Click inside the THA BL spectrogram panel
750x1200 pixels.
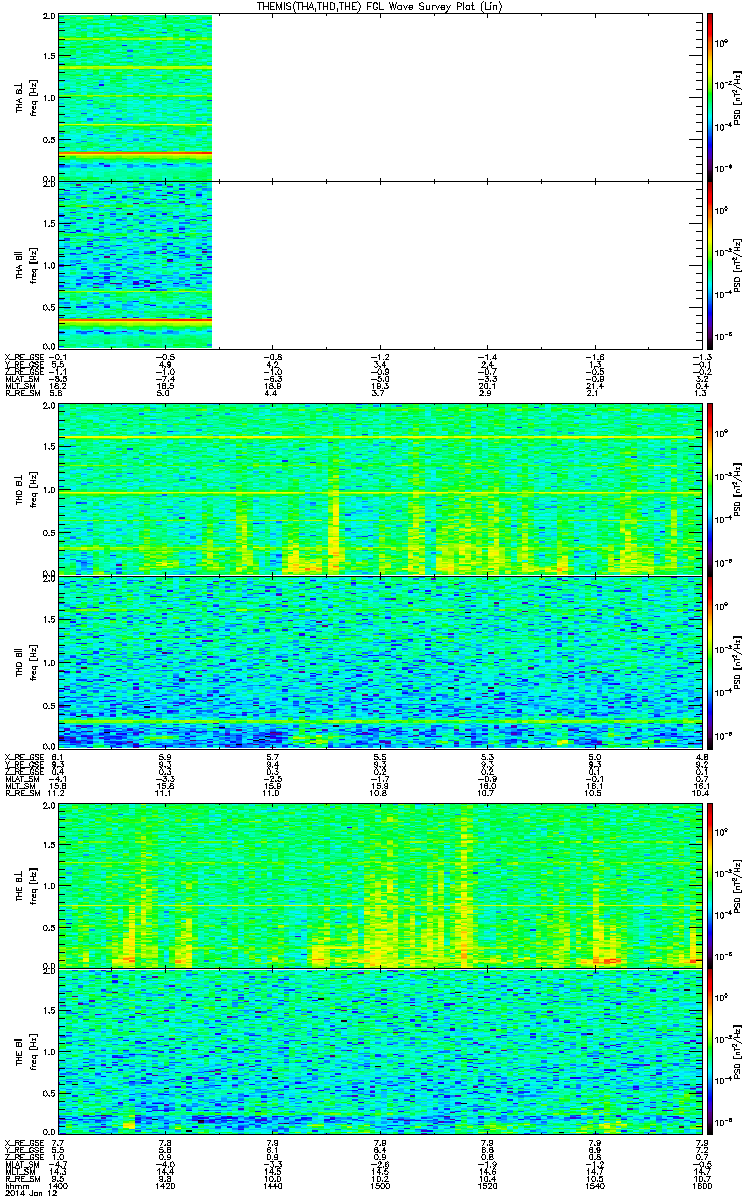(379, 97)
